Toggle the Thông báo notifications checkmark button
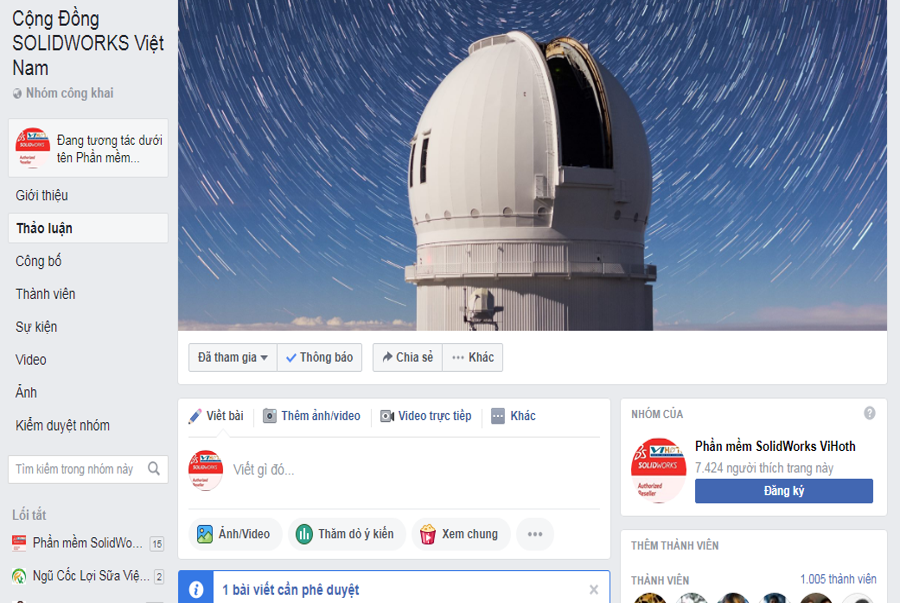 pyautogui.click(x=320, y=357)
